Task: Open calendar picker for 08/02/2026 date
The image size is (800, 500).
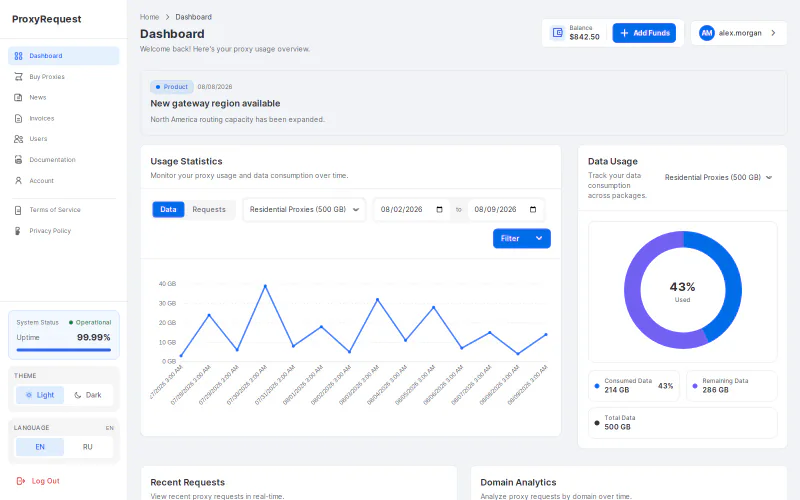Action: (439, 209)
